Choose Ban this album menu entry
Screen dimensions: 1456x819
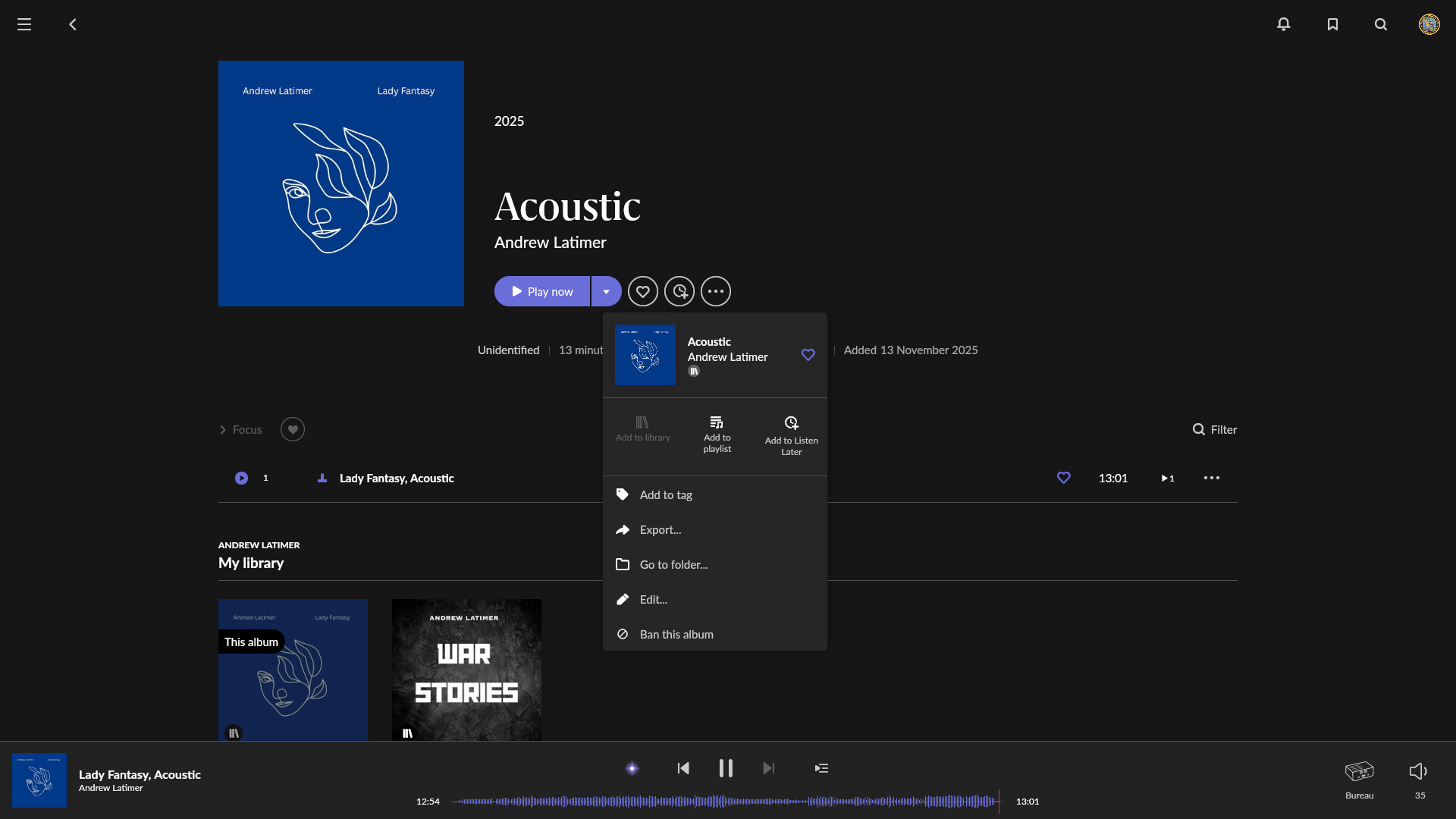(x=676, y=634)
